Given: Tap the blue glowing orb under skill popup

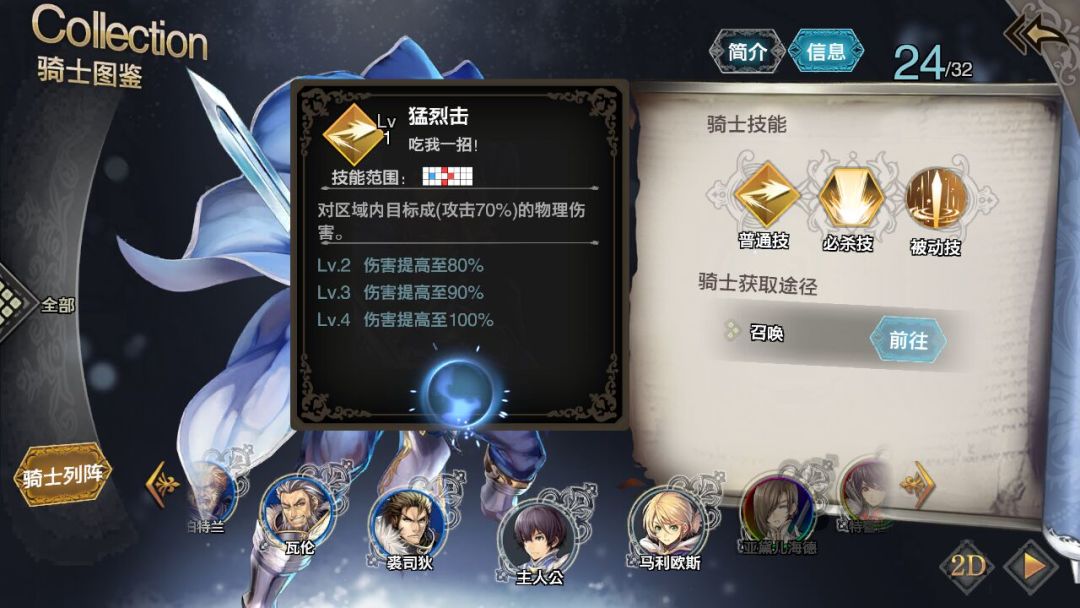Looking at the screenshot, I should click(459, 392).
